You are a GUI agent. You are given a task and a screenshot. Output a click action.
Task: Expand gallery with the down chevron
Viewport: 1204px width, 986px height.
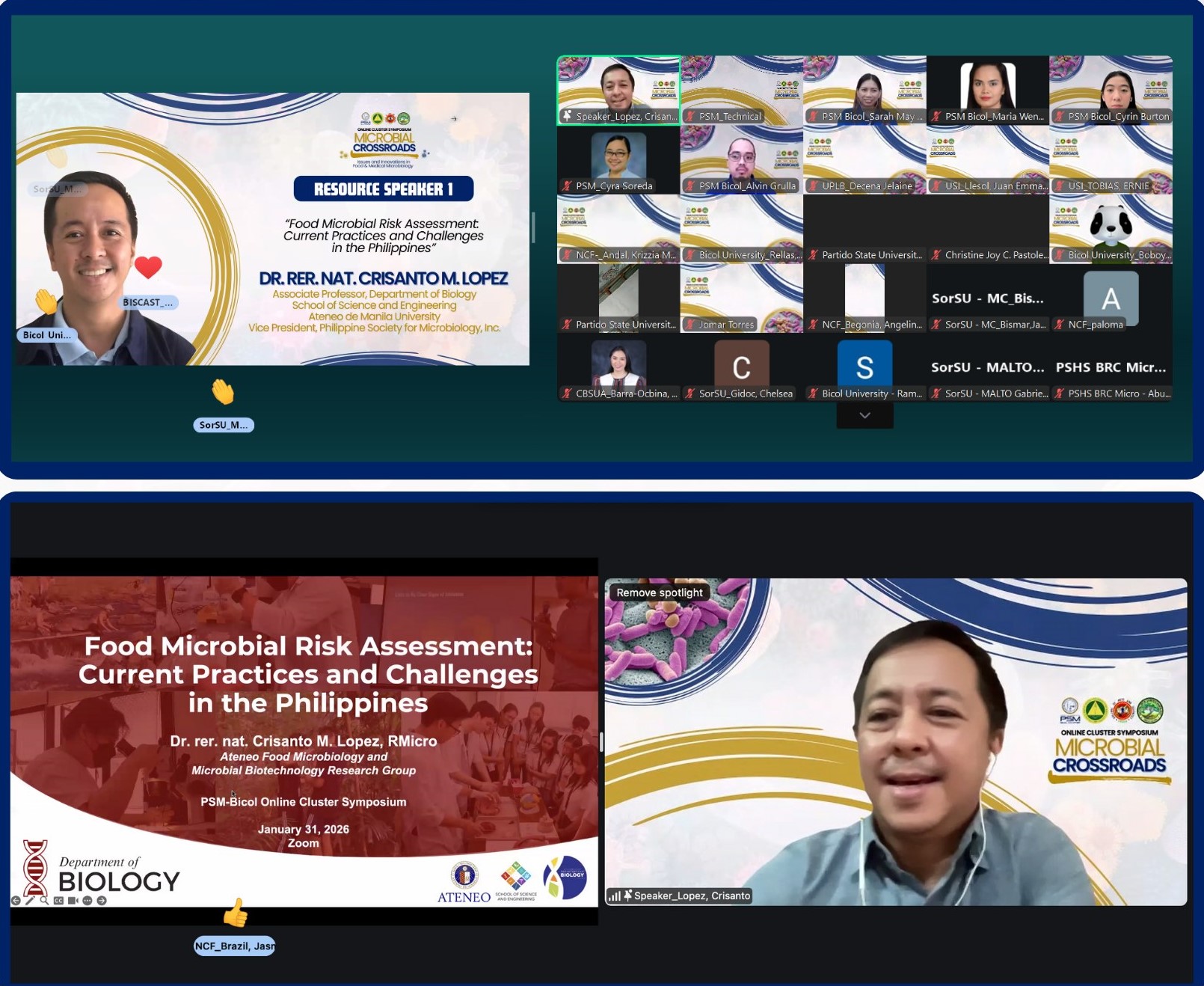[x=864, y=415]
